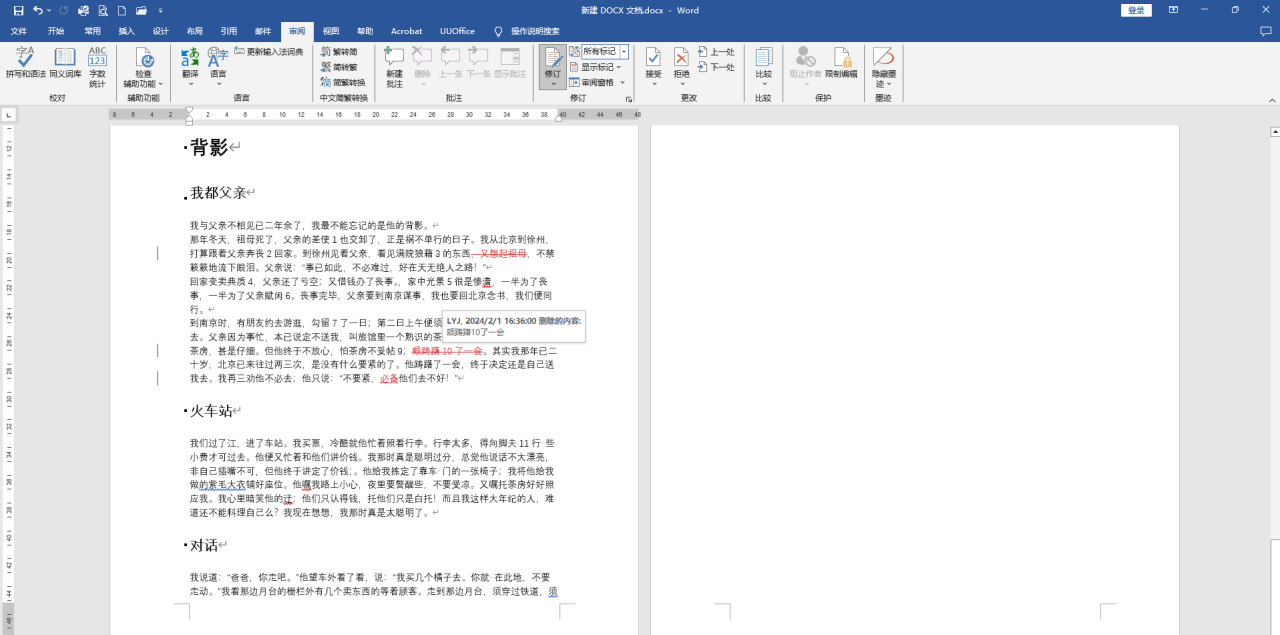The image size is (1280, 635).
Task: Go to previous comment 上一条
Action: 451,62
